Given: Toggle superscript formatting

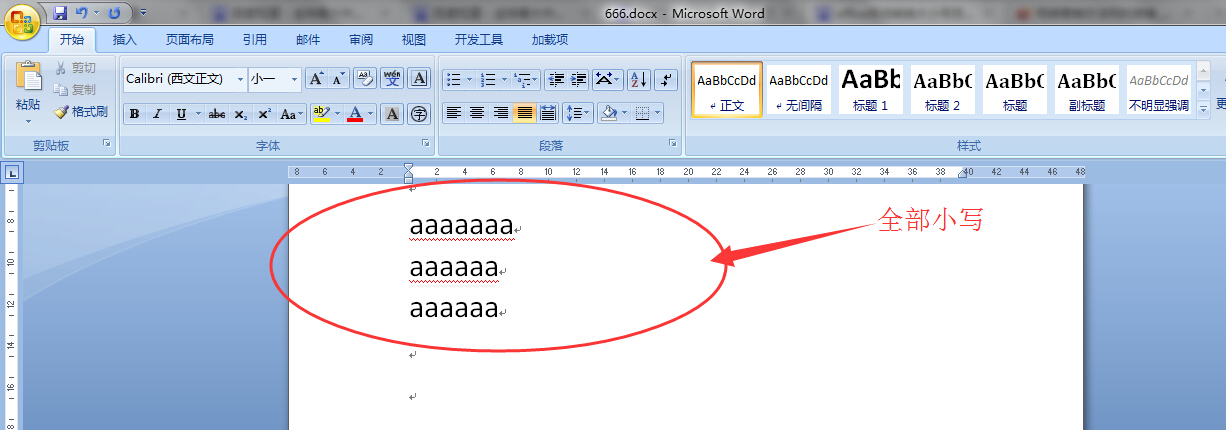Looking at the screenshot, I should [x=264, y=114].
